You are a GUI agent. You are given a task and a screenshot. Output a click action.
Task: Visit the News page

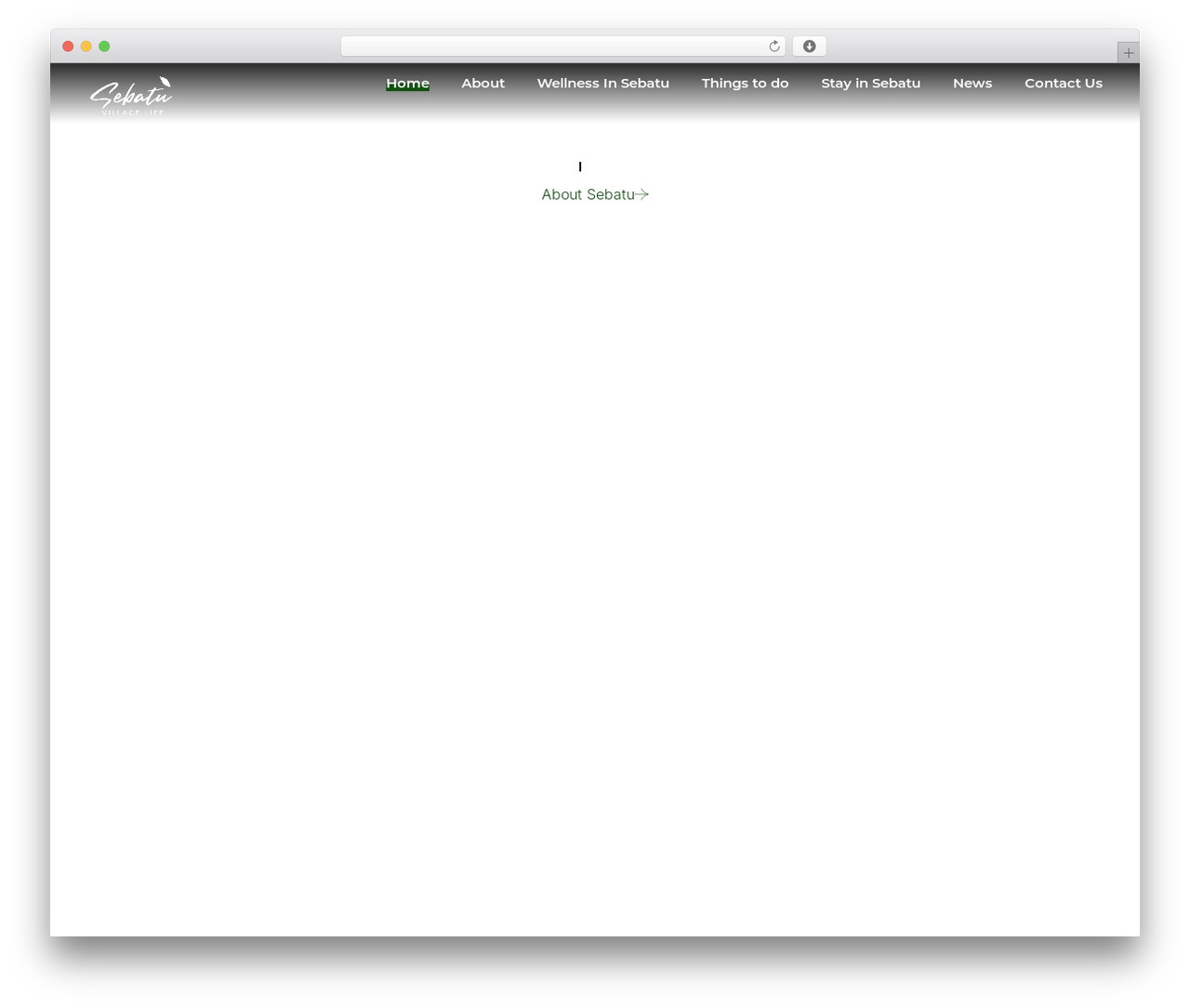pos(972,83)
